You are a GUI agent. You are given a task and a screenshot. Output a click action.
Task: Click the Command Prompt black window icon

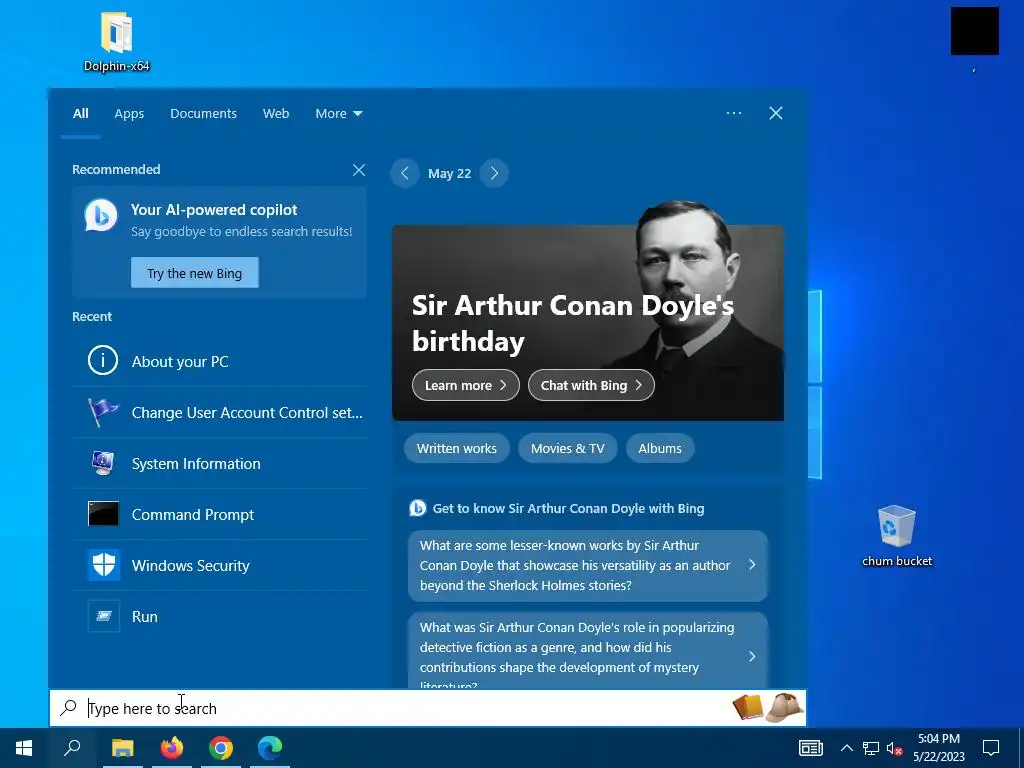(103, 513)
